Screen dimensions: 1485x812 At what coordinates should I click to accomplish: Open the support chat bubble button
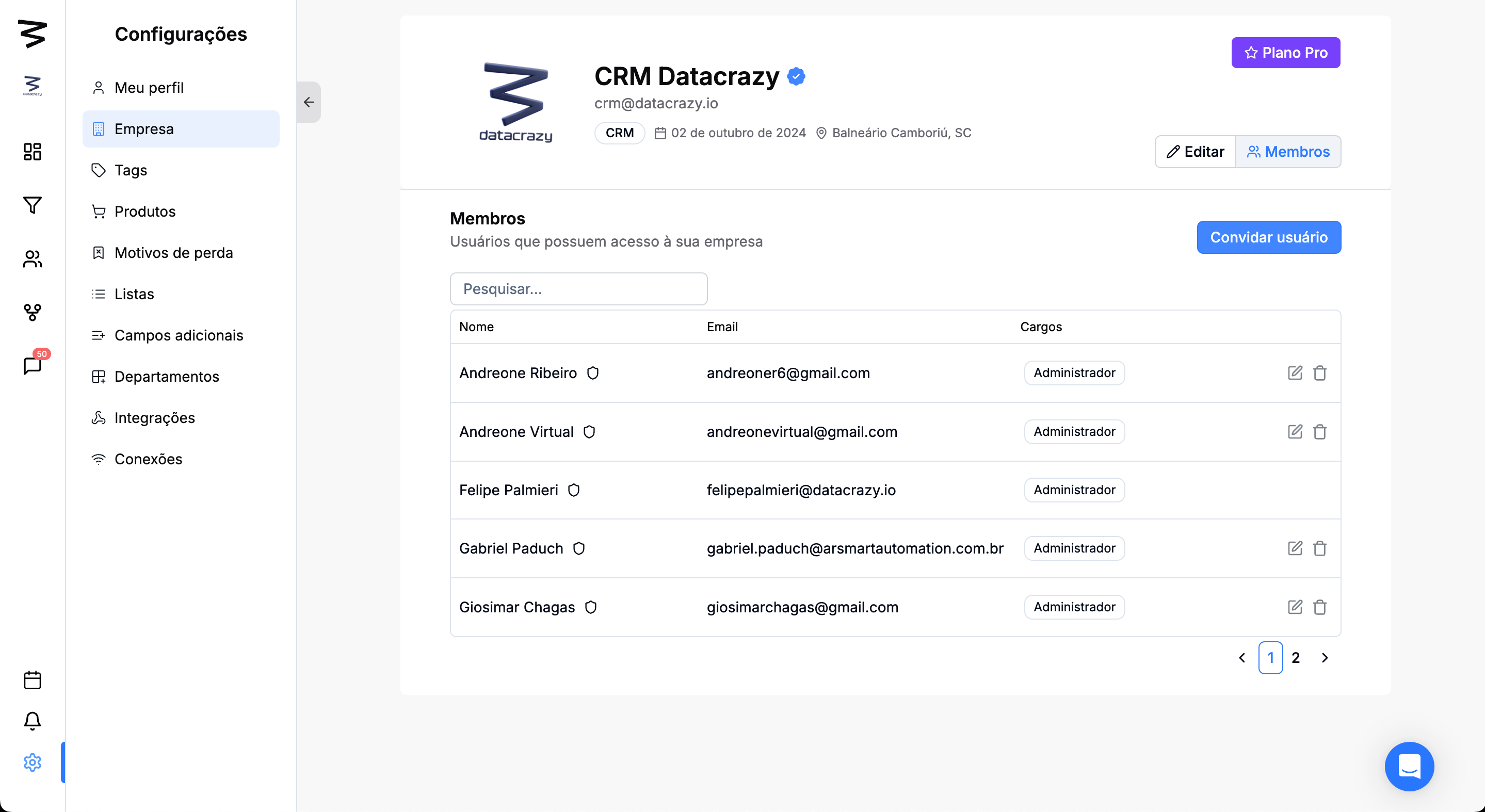[x=1409, y=766]
